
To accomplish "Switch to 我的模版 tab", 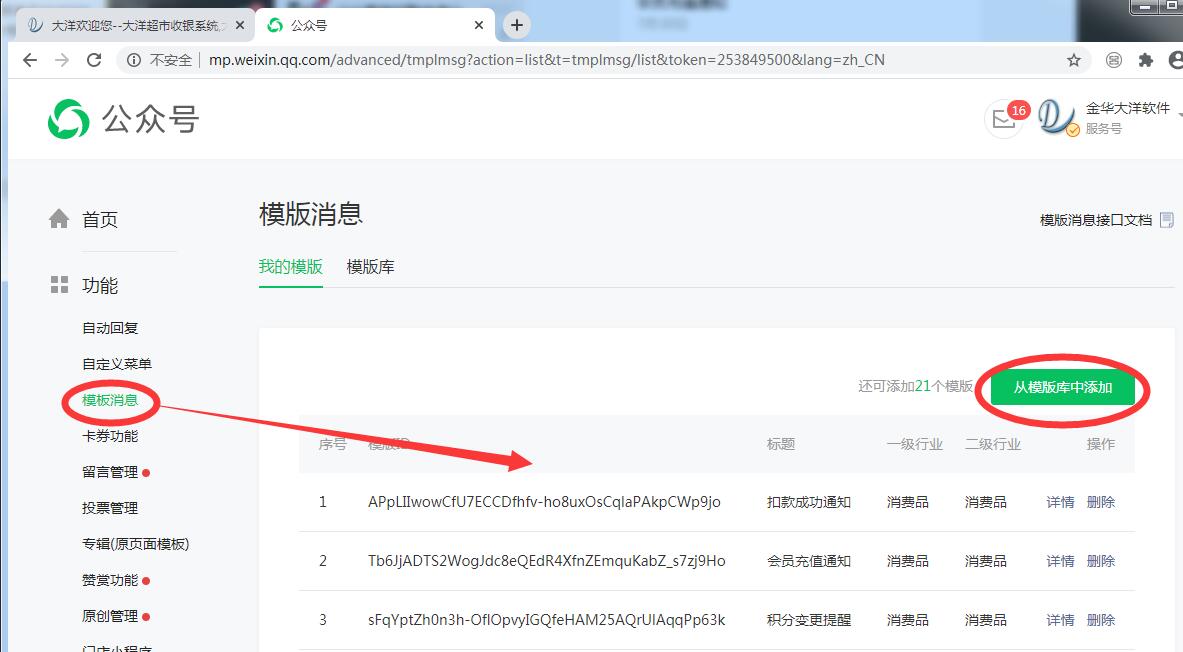I will [x=290, y=266].
